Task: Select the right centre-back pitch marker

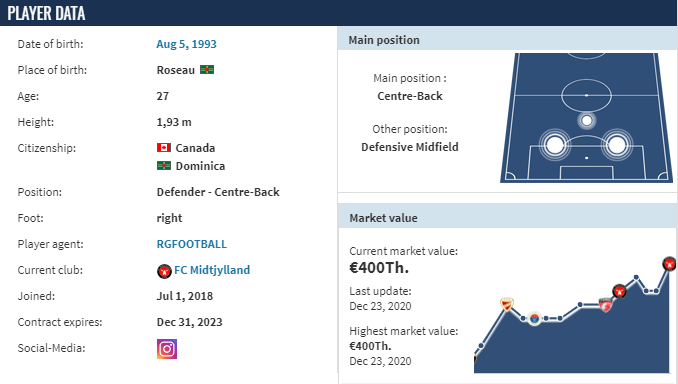Action: (x=617, y=145)
